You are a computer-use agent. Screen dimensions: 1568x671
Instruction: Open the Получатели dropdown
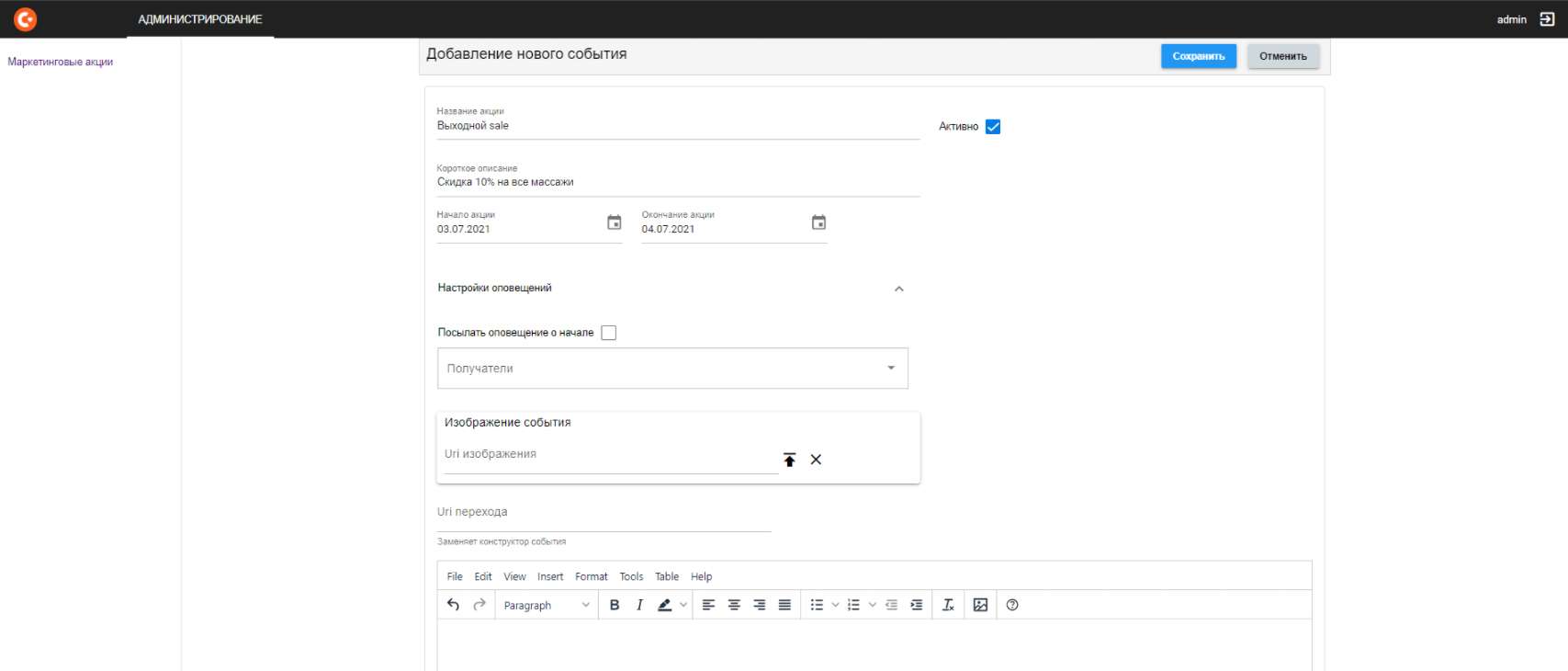tap(672, 368)
